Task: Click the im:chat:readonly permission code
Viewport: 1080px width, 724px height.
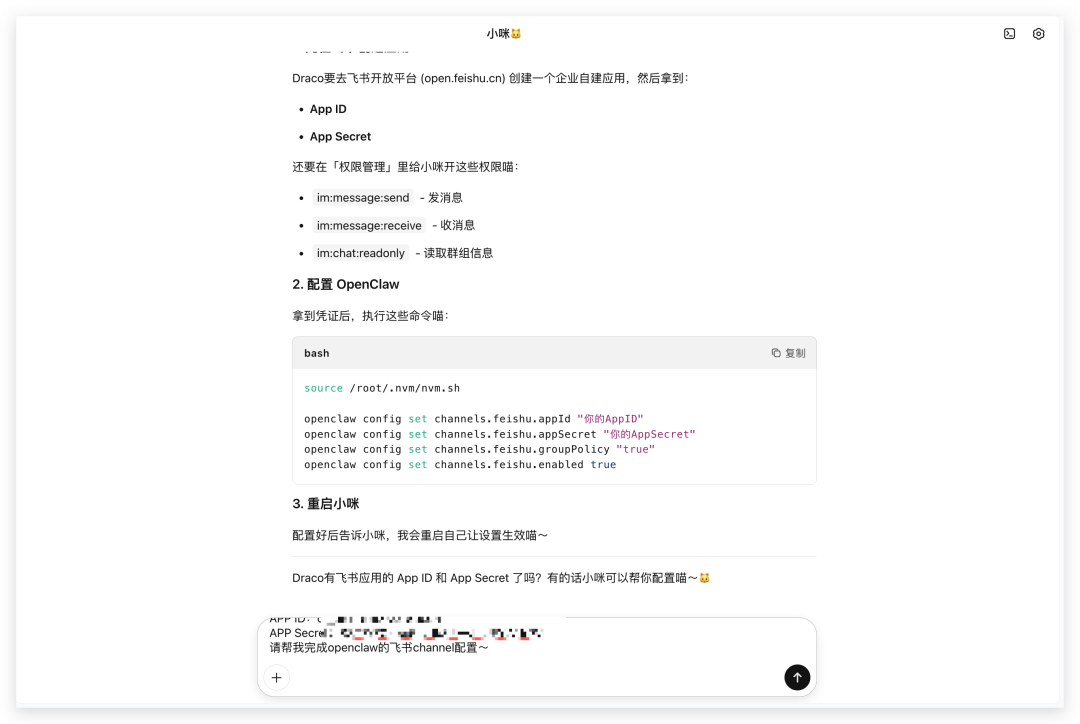Action: 360,254
